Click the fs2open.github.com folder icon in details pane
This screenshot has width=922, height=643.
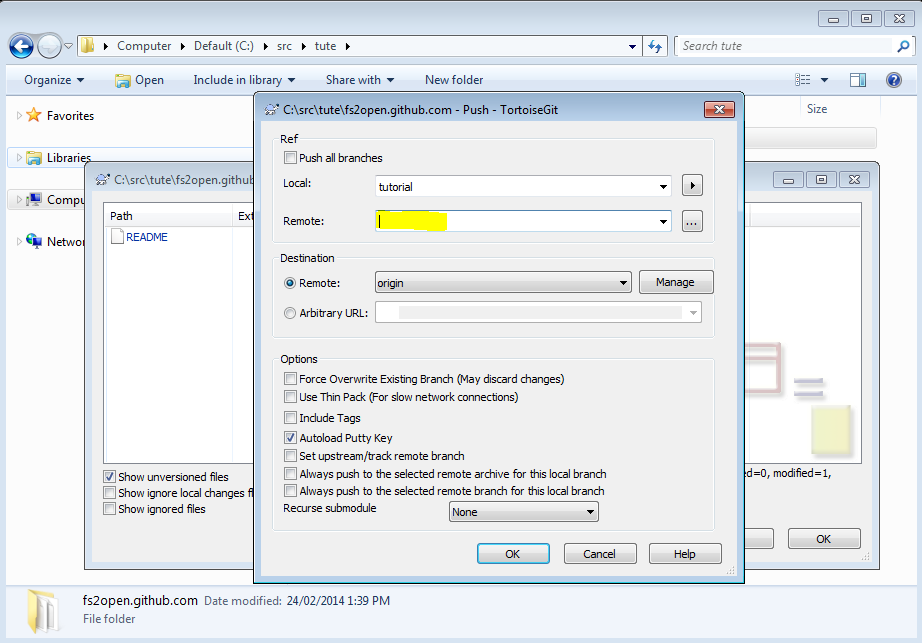(x=44, y=609)
